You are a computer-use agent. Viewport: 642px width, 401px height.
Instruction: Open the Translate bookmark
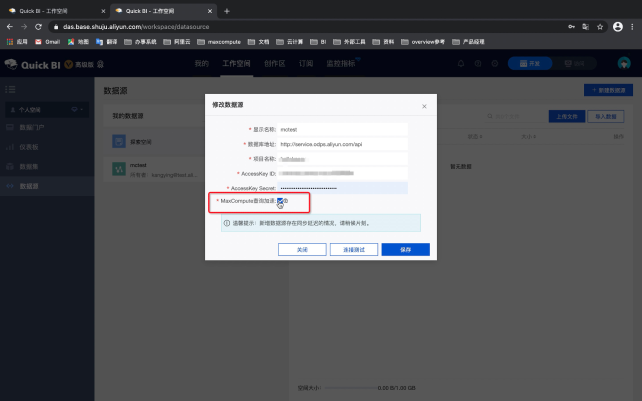106,42
